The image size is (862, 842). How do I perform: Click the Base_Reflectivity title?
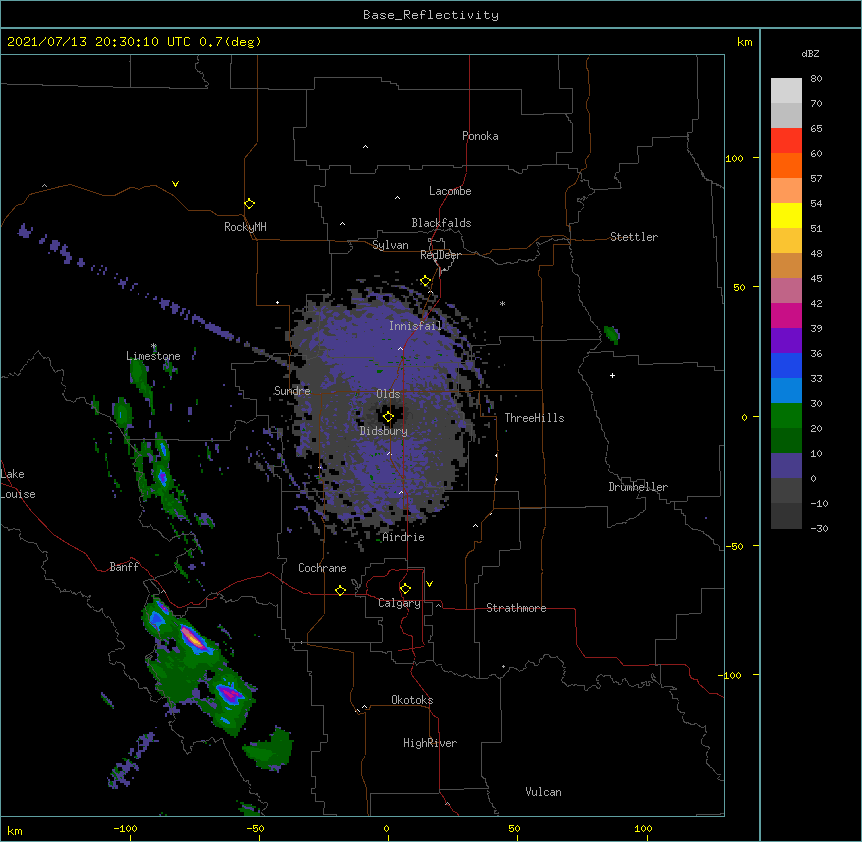point(431,15)
